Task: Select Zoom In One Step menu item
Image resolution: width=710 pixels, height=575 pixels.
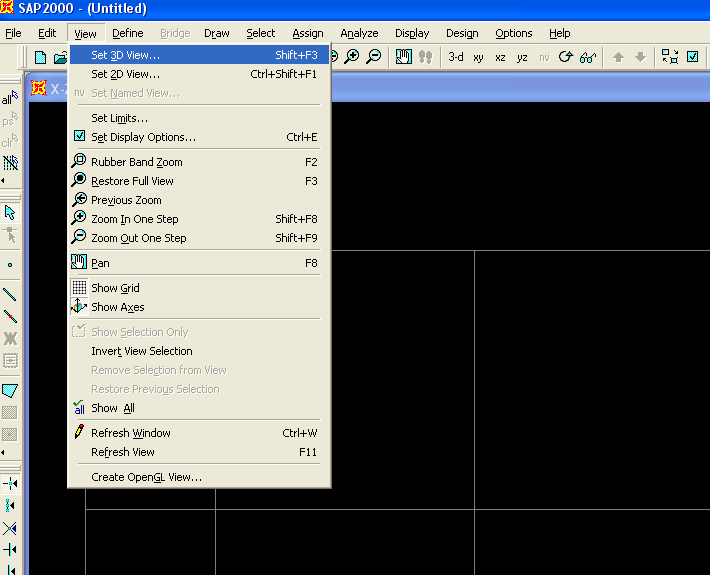Action: (x=199, y=219)
